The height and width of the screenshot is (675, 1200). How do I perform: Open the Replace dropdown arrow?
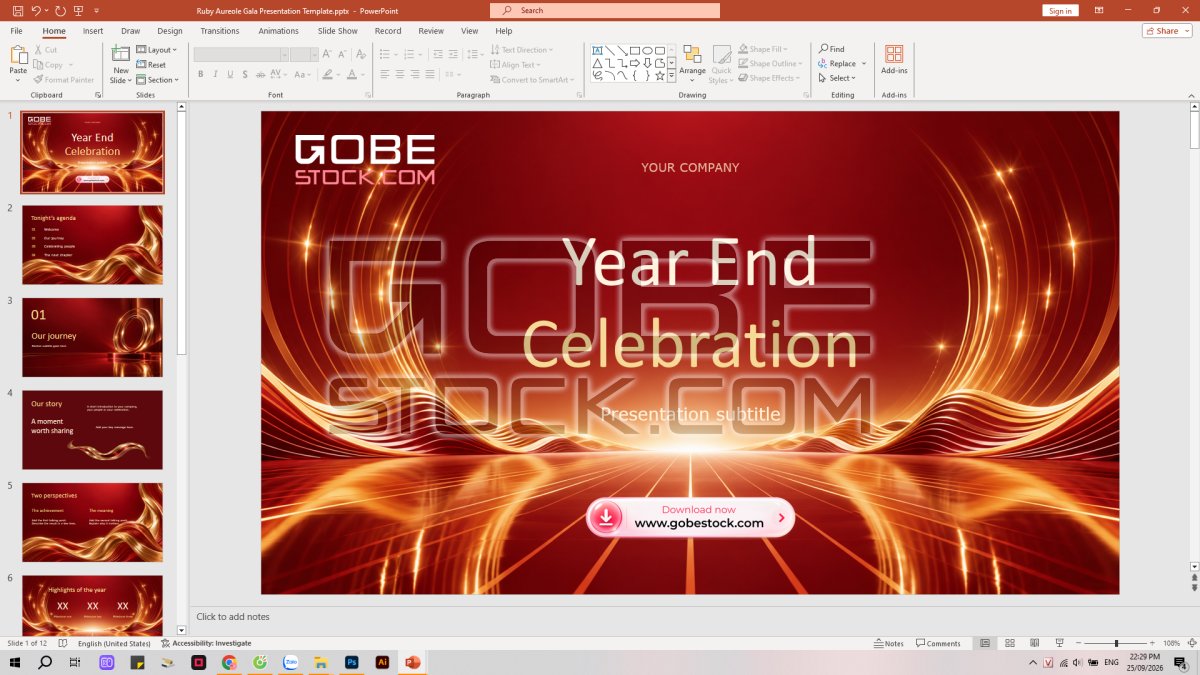(864, 64)
